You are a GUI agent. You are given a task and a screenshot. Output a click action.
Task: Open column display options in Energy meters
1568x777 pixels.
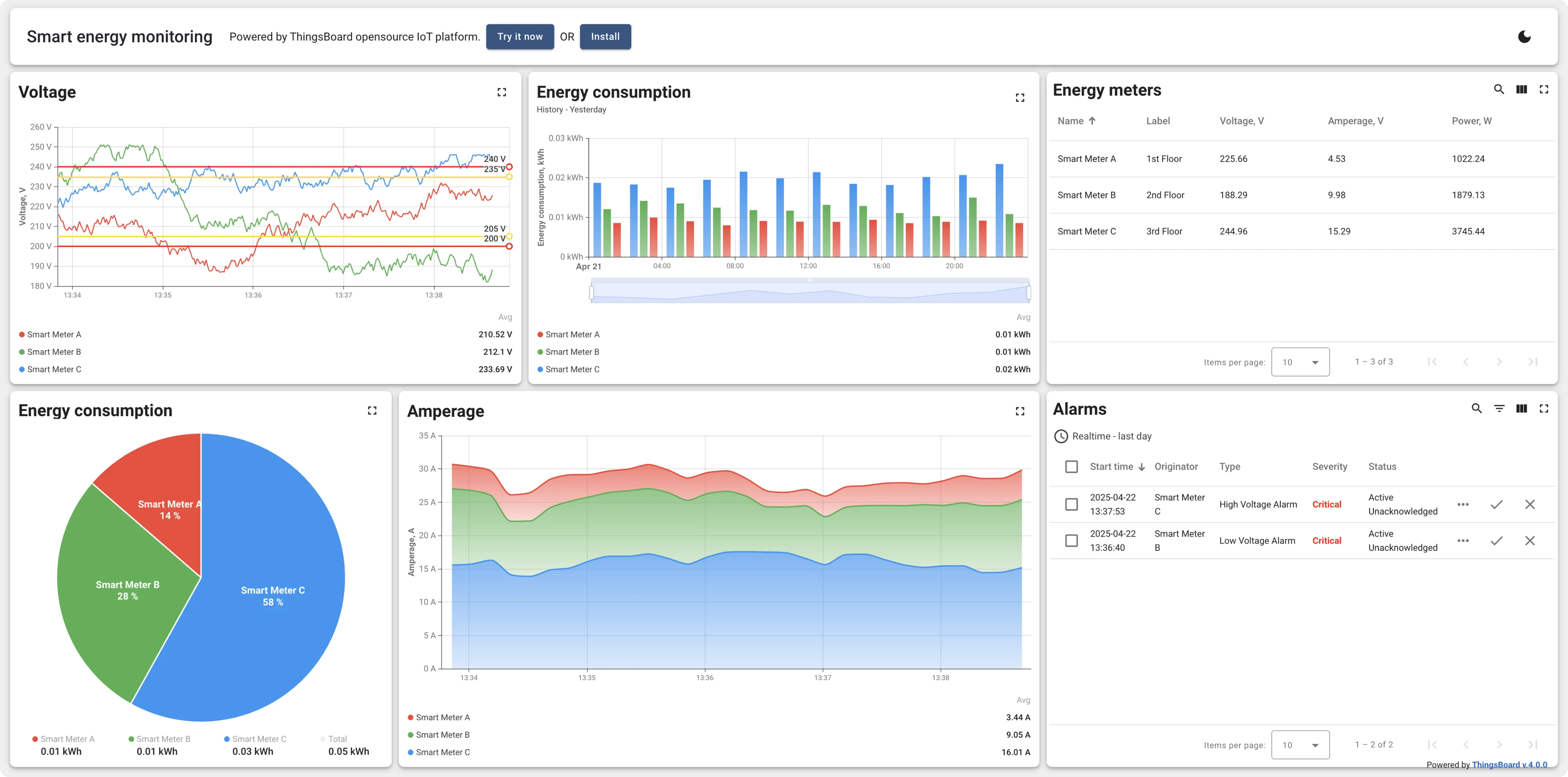point(1521,89)
